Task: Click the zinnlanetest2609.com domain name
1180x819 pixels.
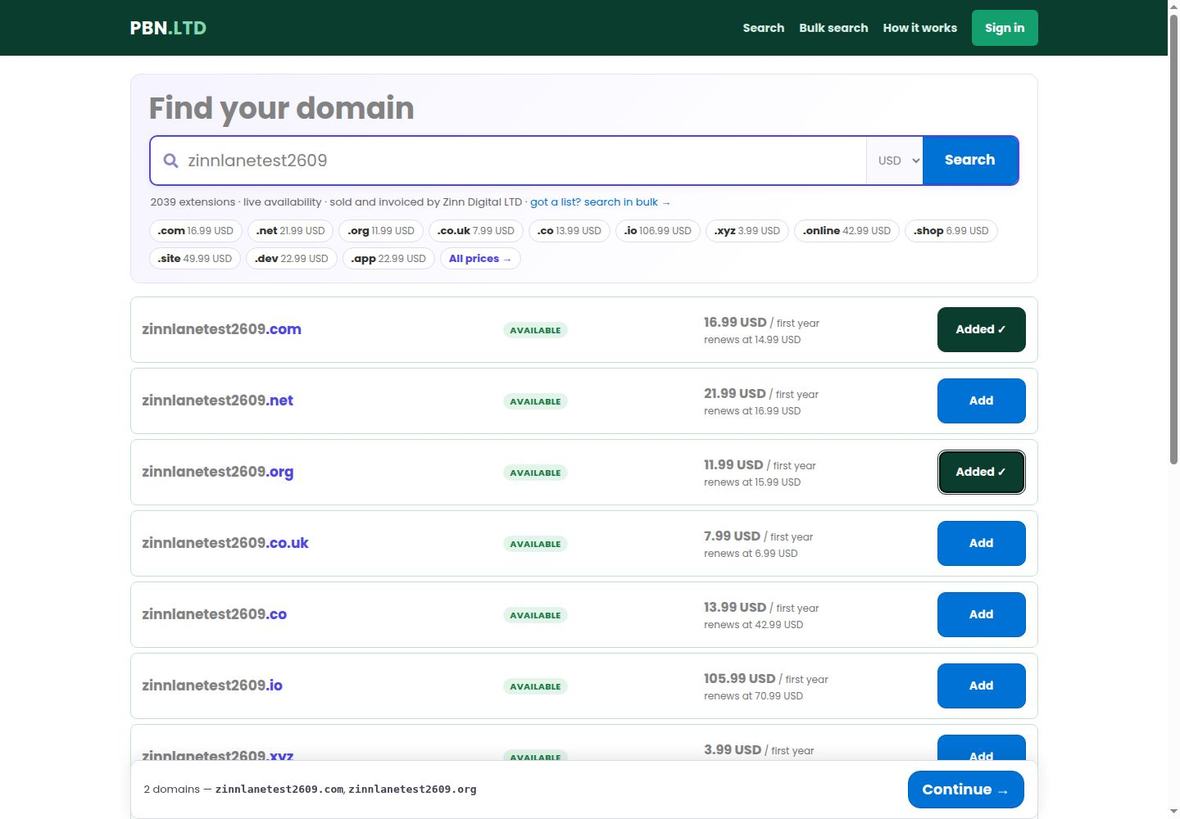Action: (221, 329)
